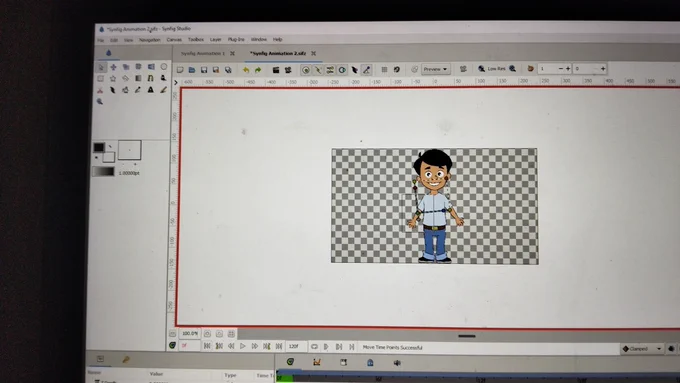Click the Save All icon
The image size is (680, 383).
click(x=228, y=70)
